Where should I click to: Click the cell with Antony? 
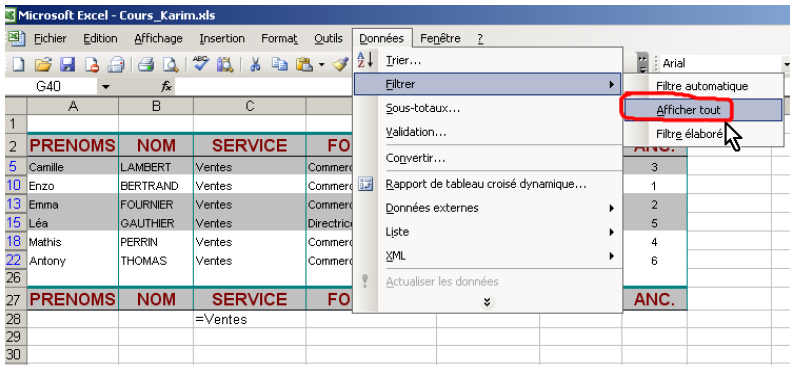pyautogui.click(x=73, y=261)
